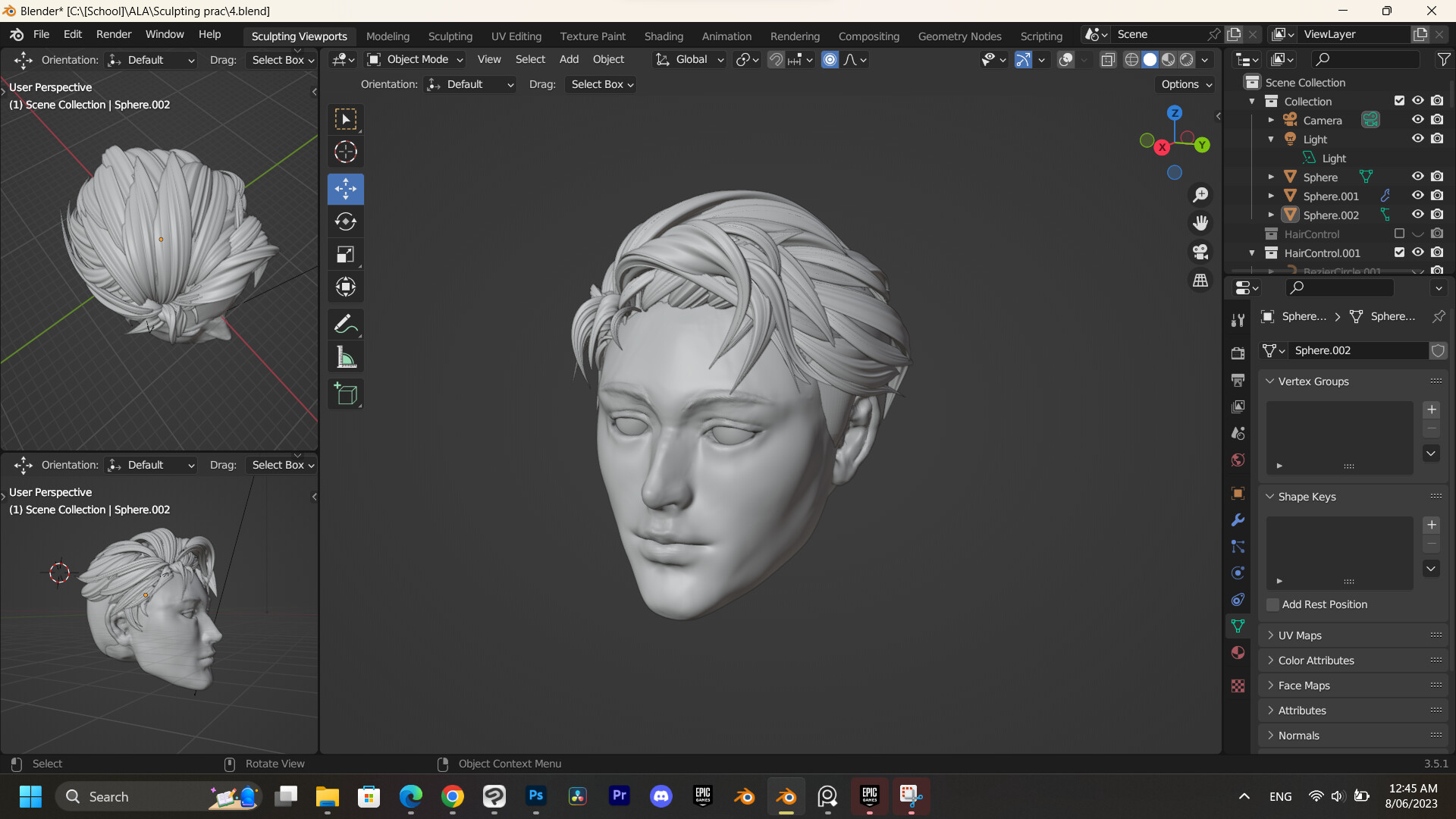
Task: Hide the Light object in the outliner
Action: tap(1418, 139)
